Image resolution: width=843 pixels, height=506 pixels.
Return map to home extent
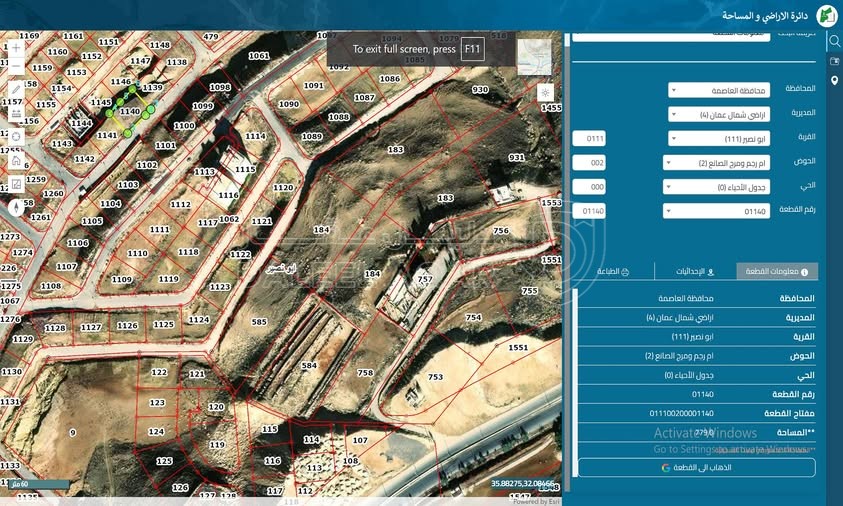[16, 160]
